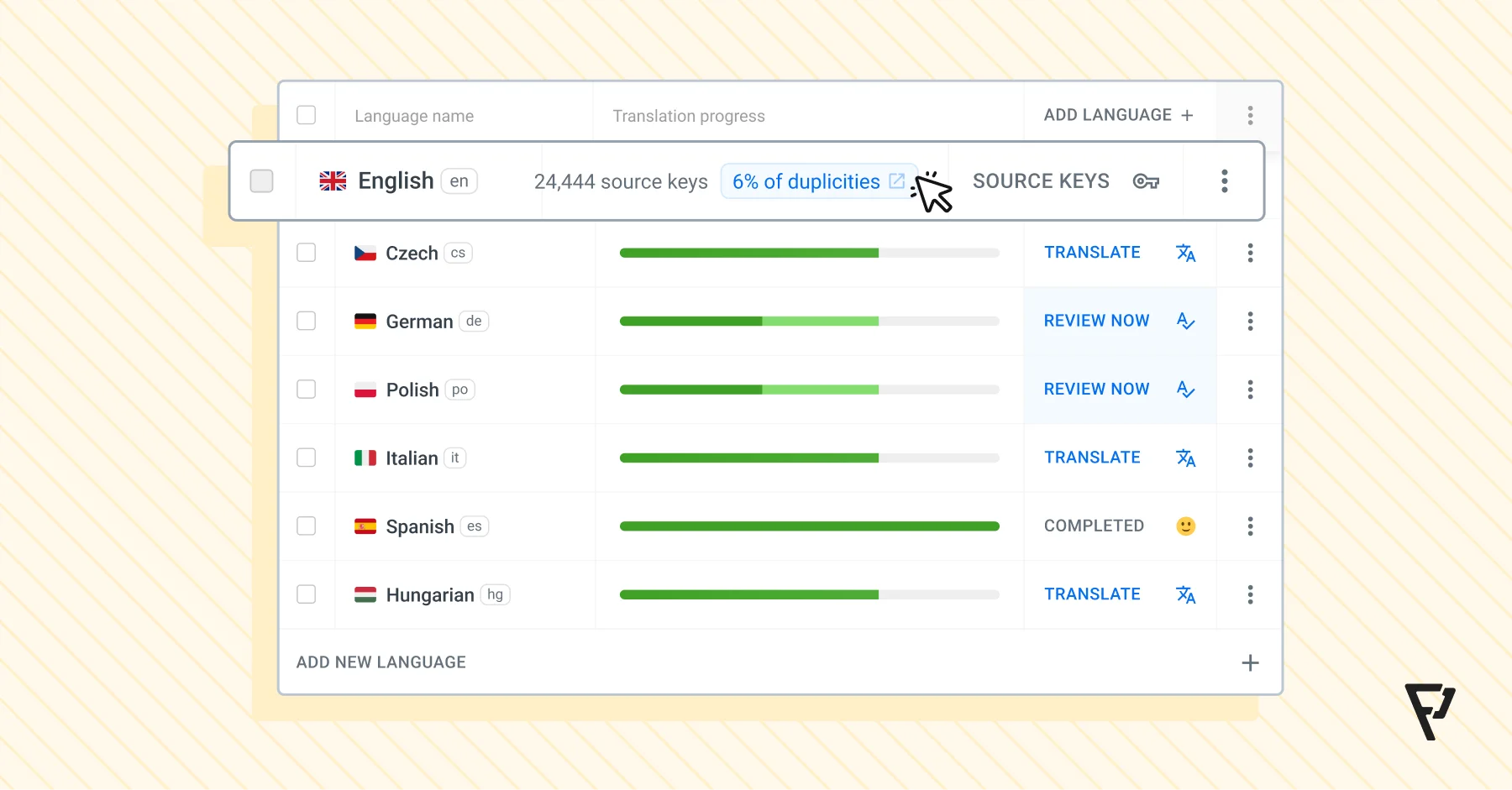1512x790 pixels.
Task: Open more options for Hungarian row
Action: pos(1250,595)
